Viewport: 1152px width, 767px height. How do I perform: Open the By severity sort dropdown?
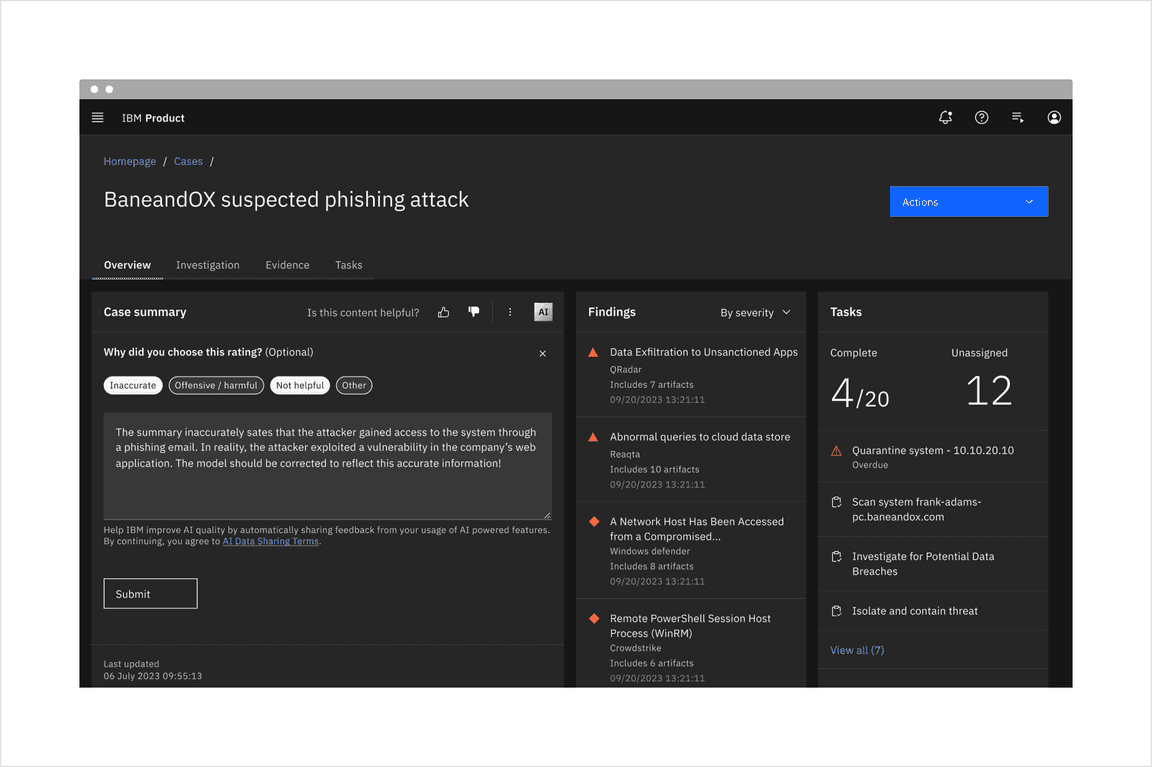tap(755, 313)
